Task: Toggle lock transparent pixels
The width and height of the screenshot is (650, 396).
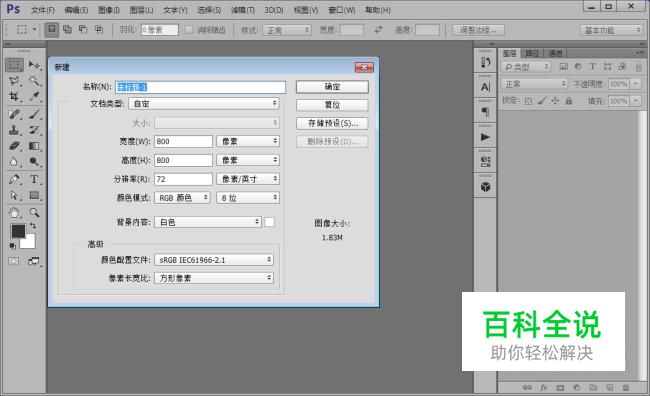Action: click(528, 101)
